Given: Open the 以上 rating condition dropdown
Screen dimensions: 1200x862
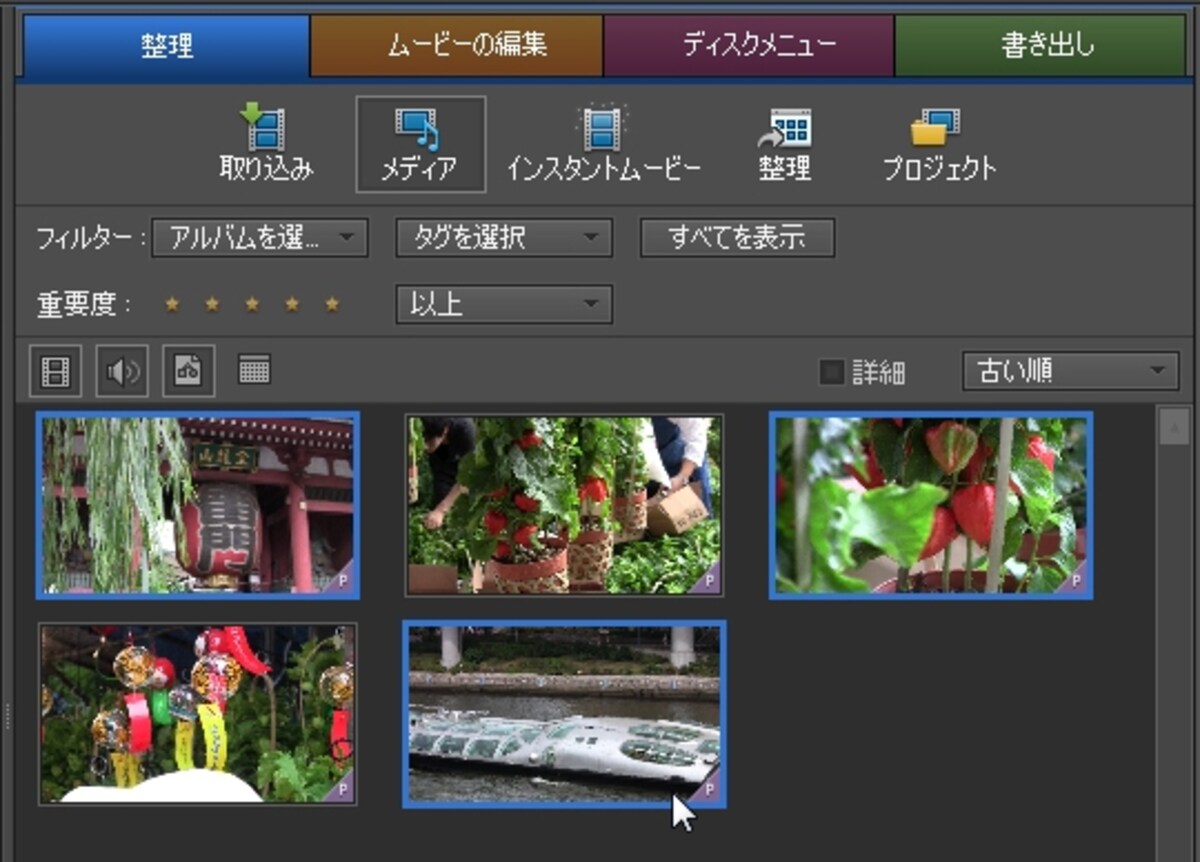Looking at the screenshot, I should coord(504,304).
